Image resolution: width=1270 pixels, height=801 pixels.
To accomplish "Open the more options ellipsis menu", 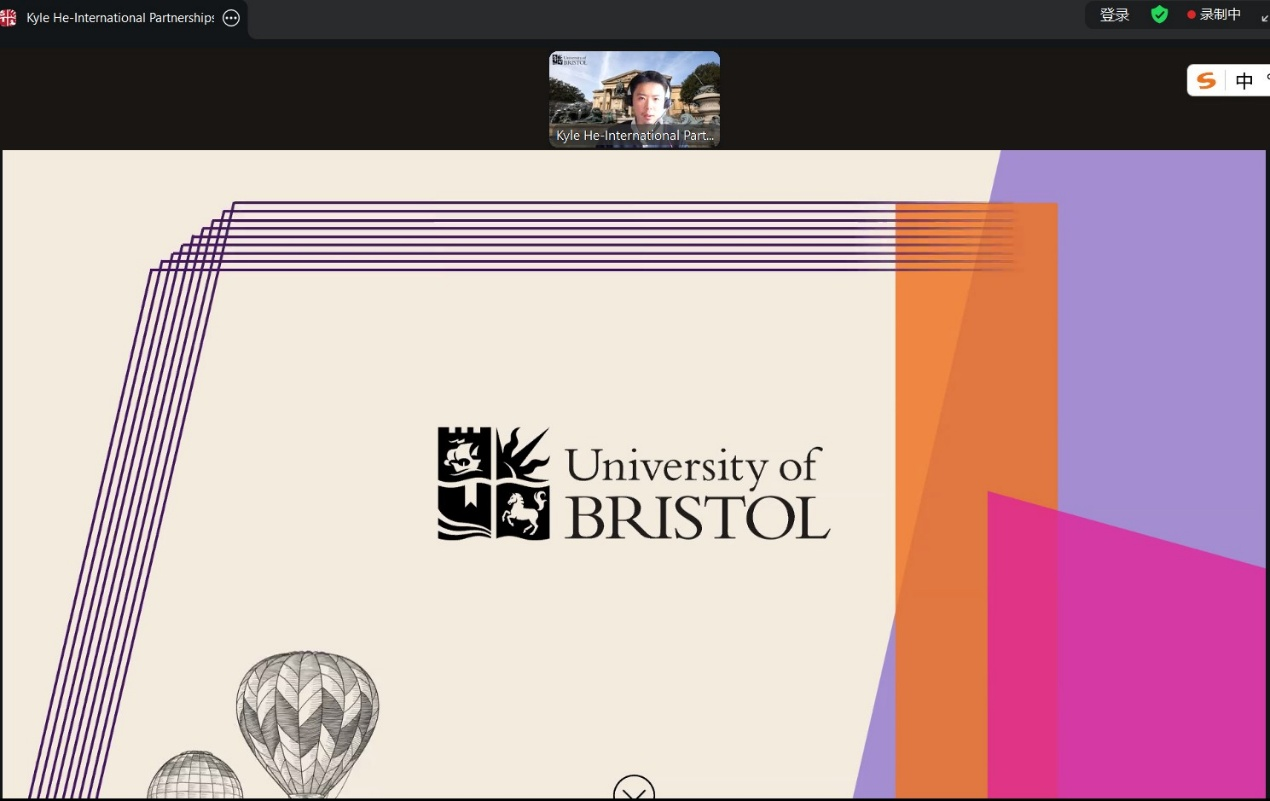I will click(x=231, y=18).
